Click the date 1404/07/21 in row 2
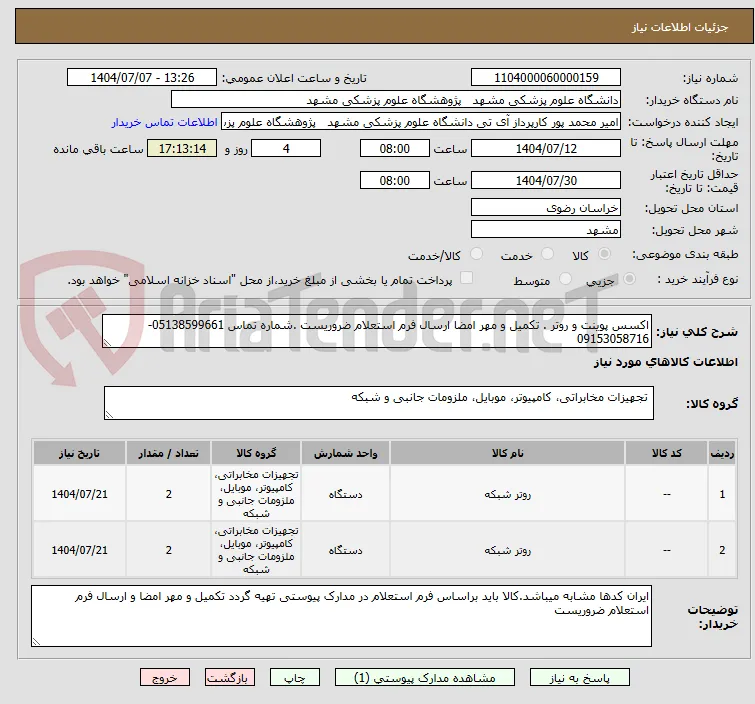Screen dimensions: 755x704 (79, 550)
